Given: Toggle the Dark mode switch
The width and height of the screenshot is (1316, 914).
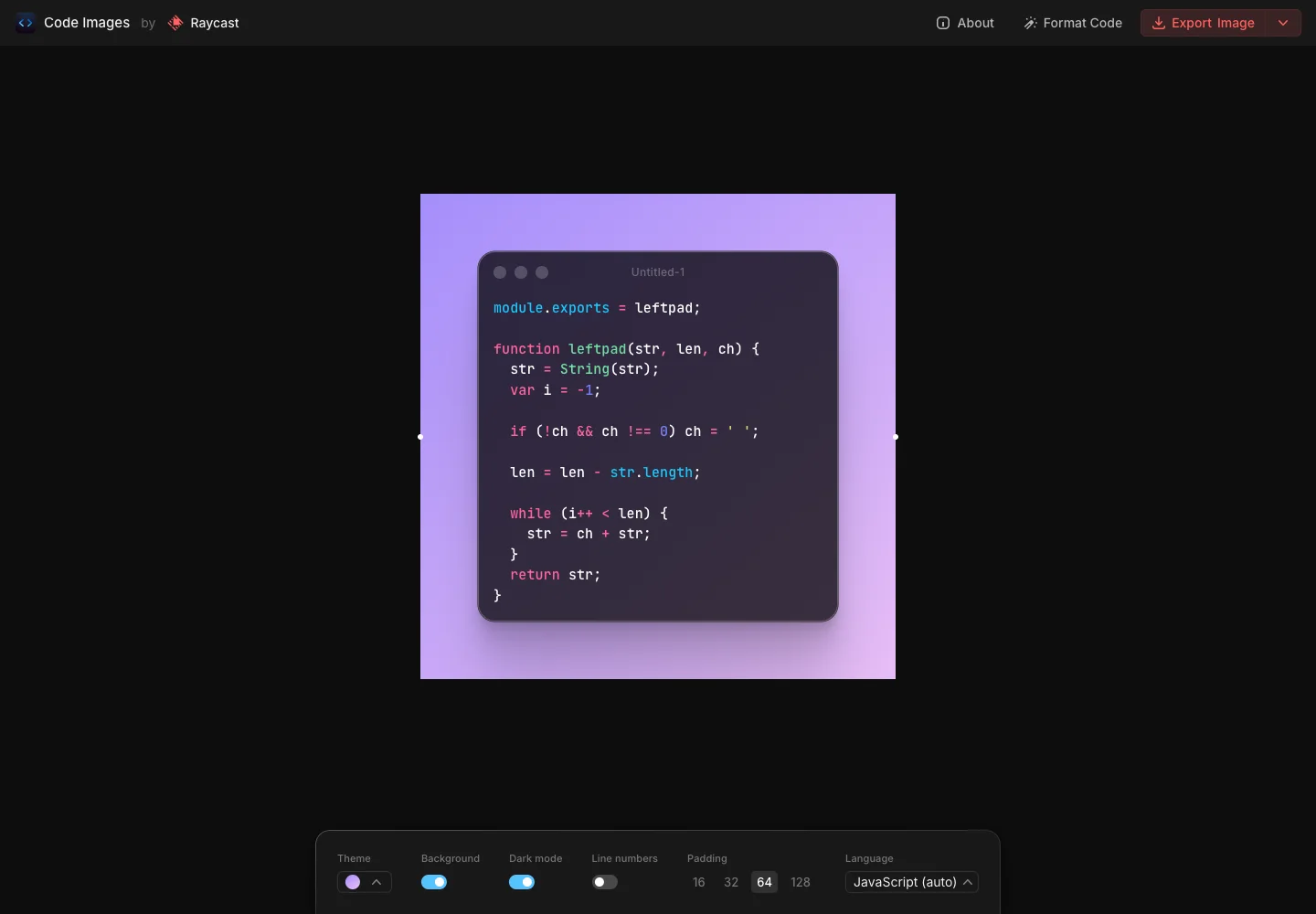Looking at the screenshot, I should [522, 882].
